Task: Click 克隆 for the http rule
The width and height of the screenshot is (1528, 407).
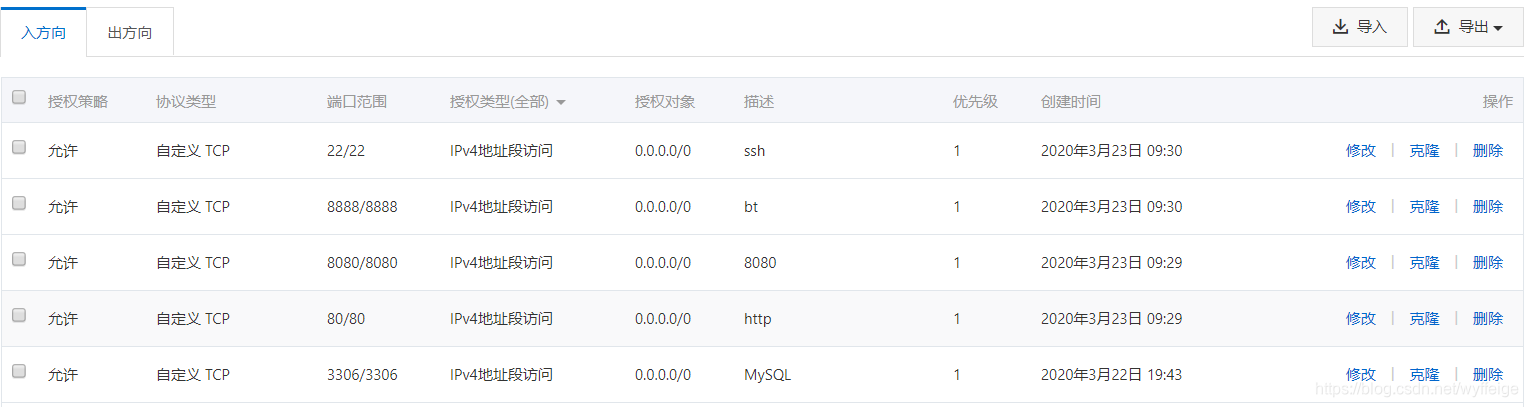Action: point(1425,319)
